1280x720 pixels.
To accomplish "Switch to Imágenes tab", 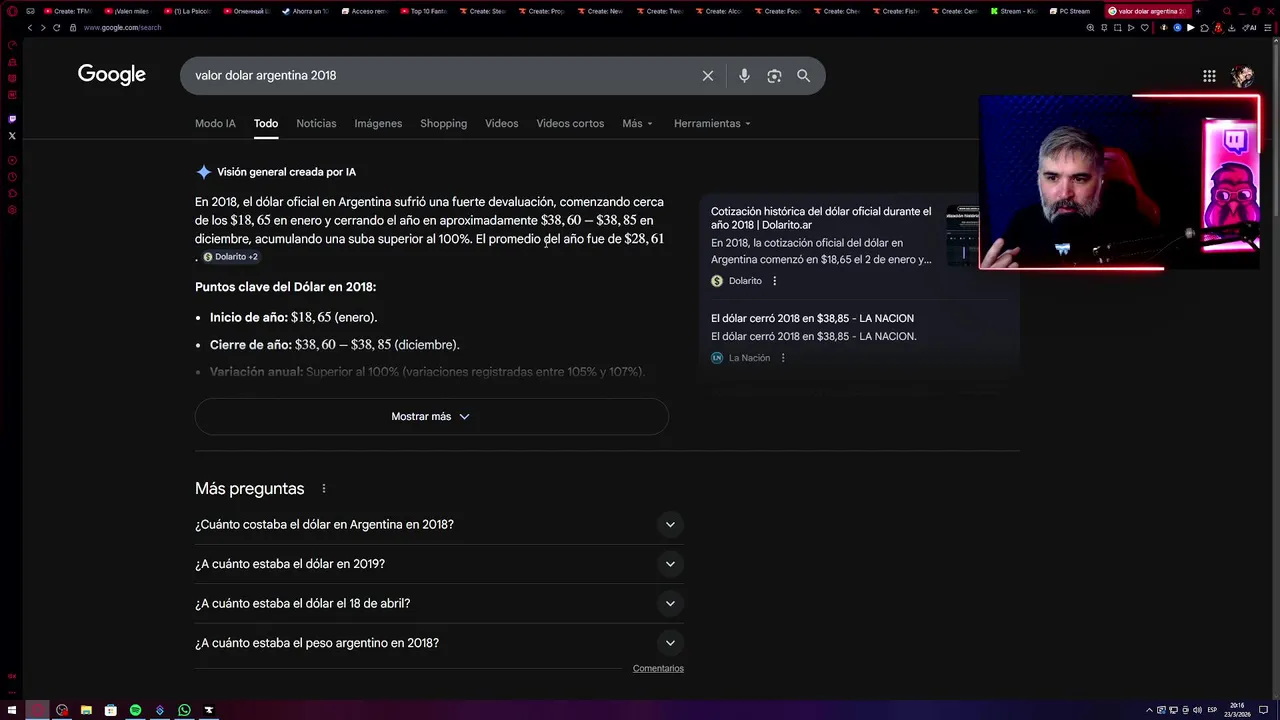I will pos(378,123).
